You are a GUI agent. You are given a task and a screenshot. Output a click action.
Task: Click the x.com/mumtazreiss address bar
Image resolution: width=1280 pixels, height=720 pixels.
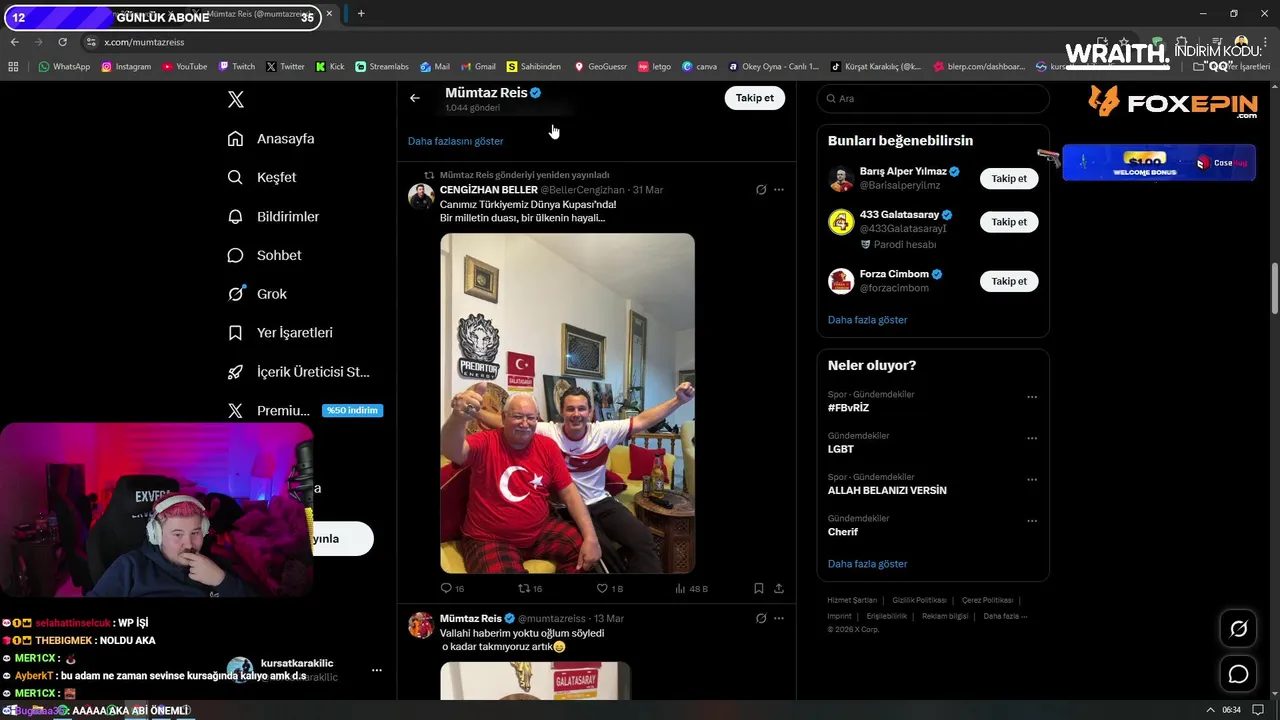[144, 42]
